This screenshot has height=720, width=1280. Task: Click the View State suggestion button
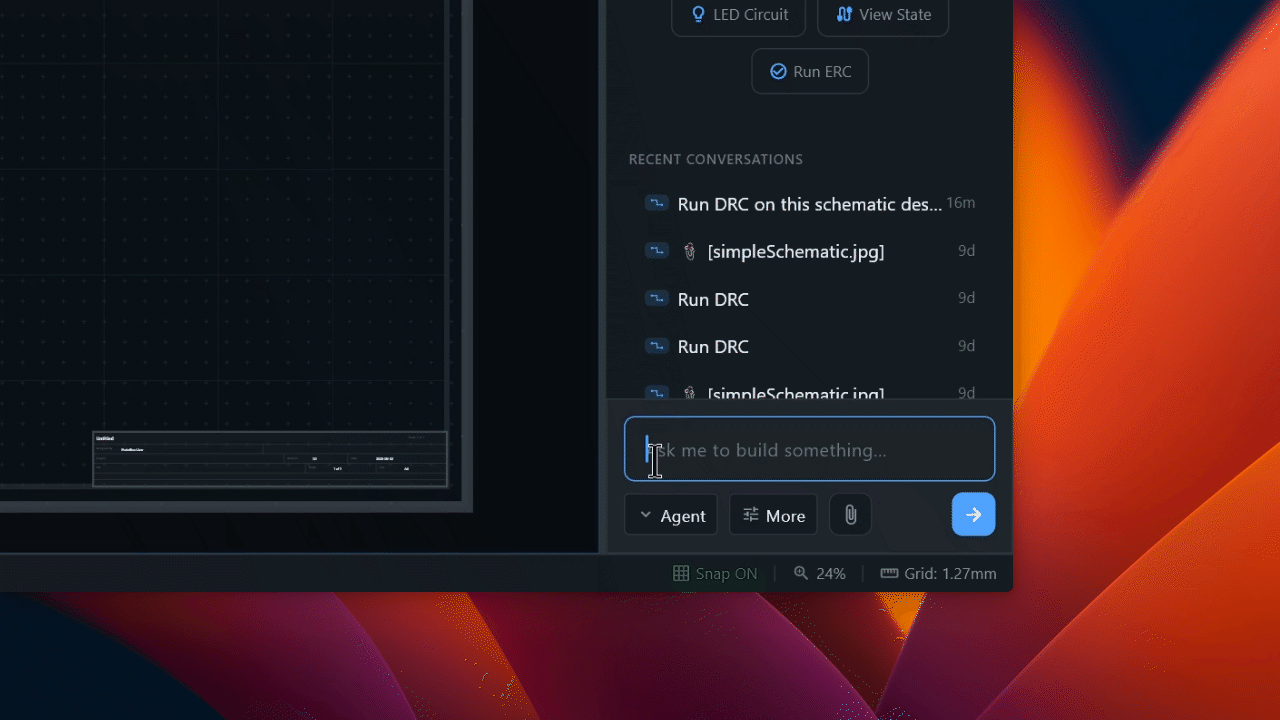[883, 15]
